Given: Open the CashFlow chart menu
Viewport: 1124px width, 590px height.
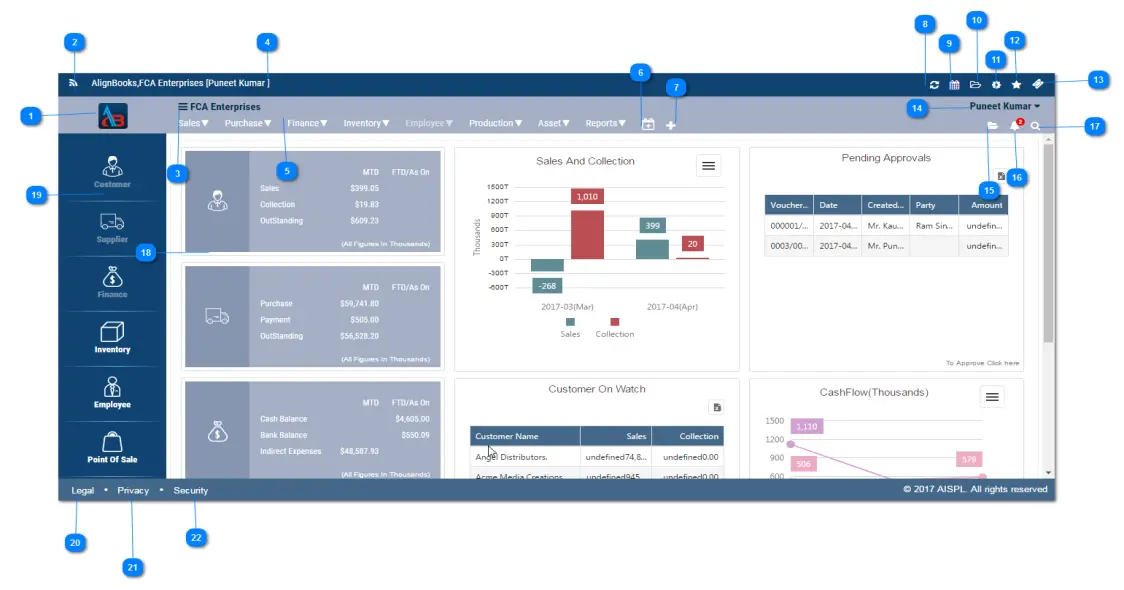Looking at the screenshot, I should click(992, 397).
